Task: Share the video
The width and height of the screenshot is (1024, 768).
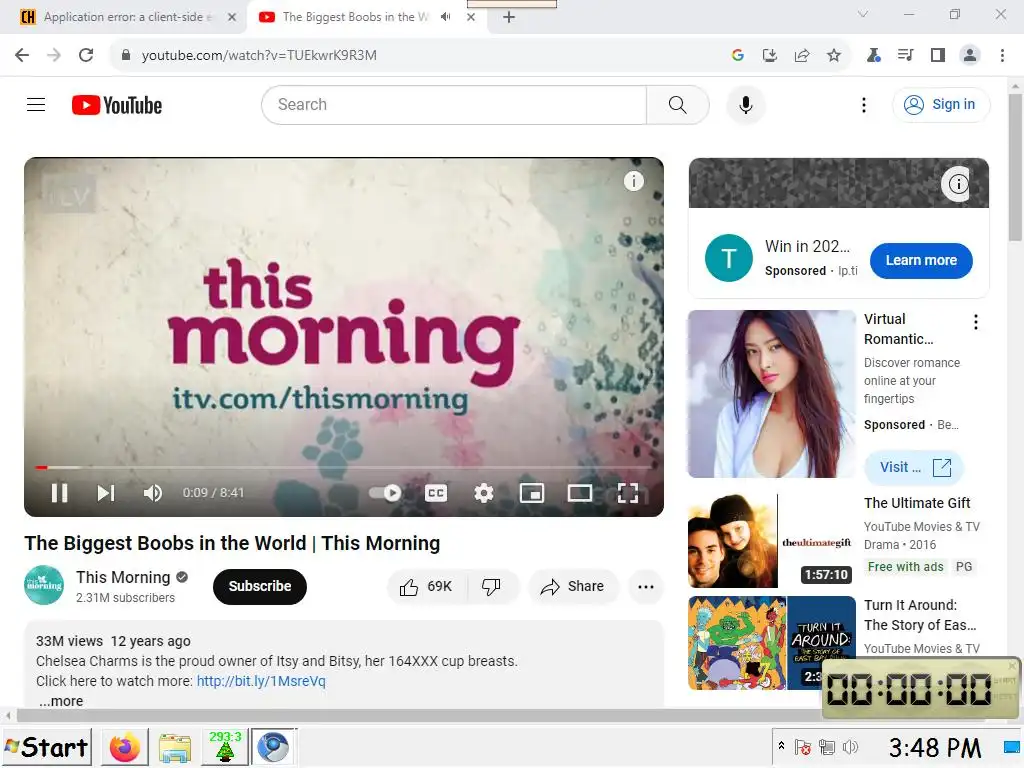Action: pos(573,586)
